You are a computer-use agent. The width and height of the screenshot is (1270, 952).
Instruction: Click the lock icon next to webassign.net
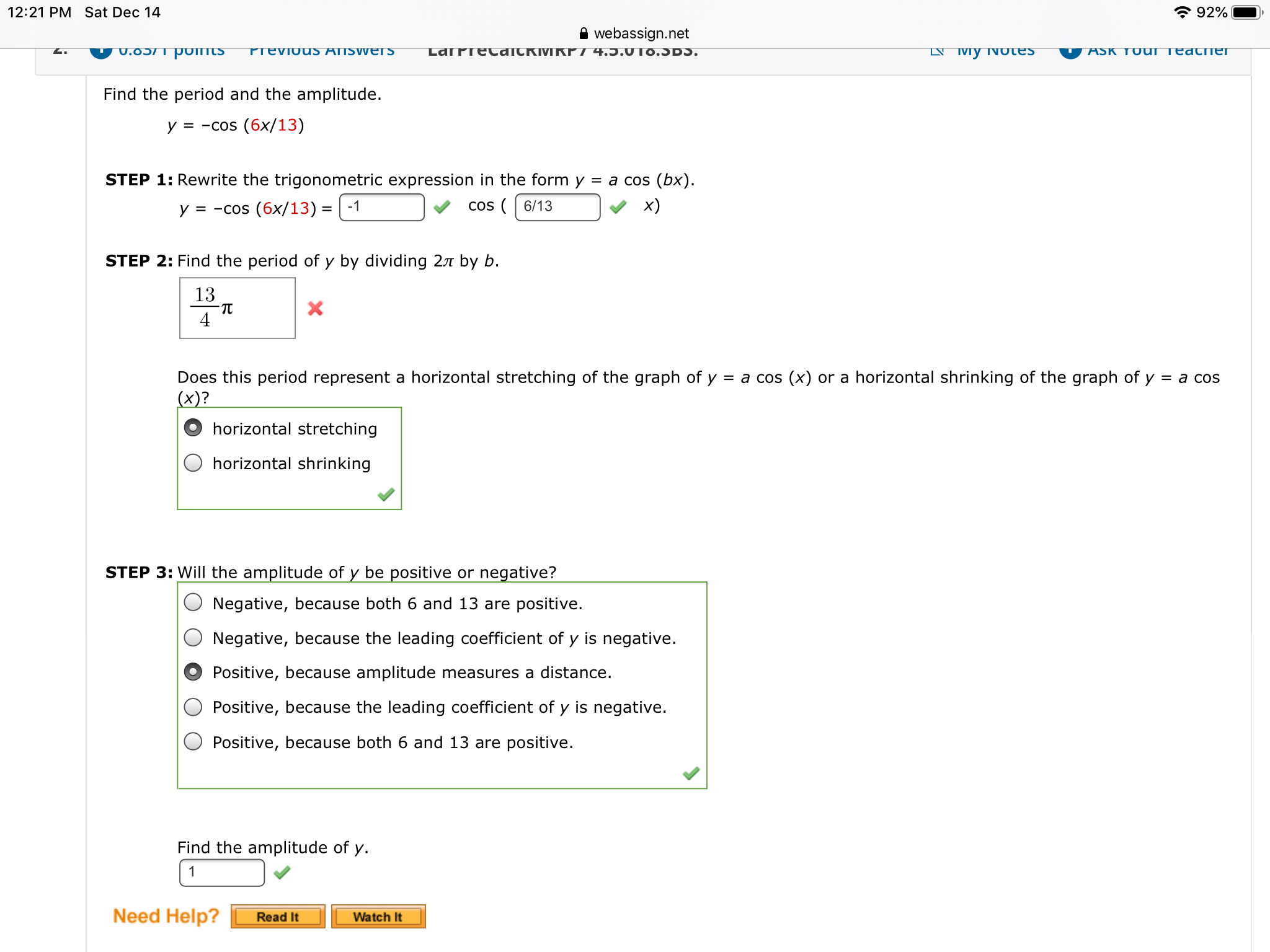point(584,33)
